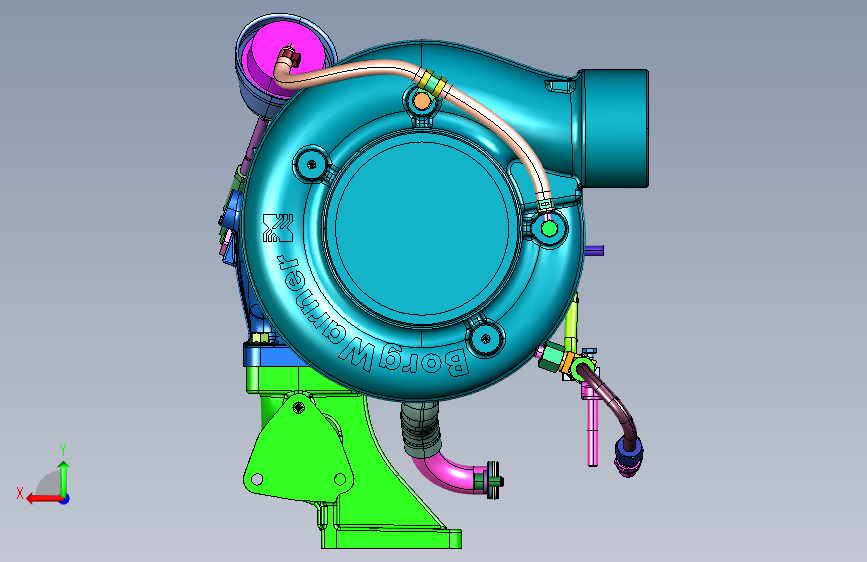This screenshot has width=867, height=562.
Task: Select the bolt in the lower-right housing boss
Action: click(485, 339)
